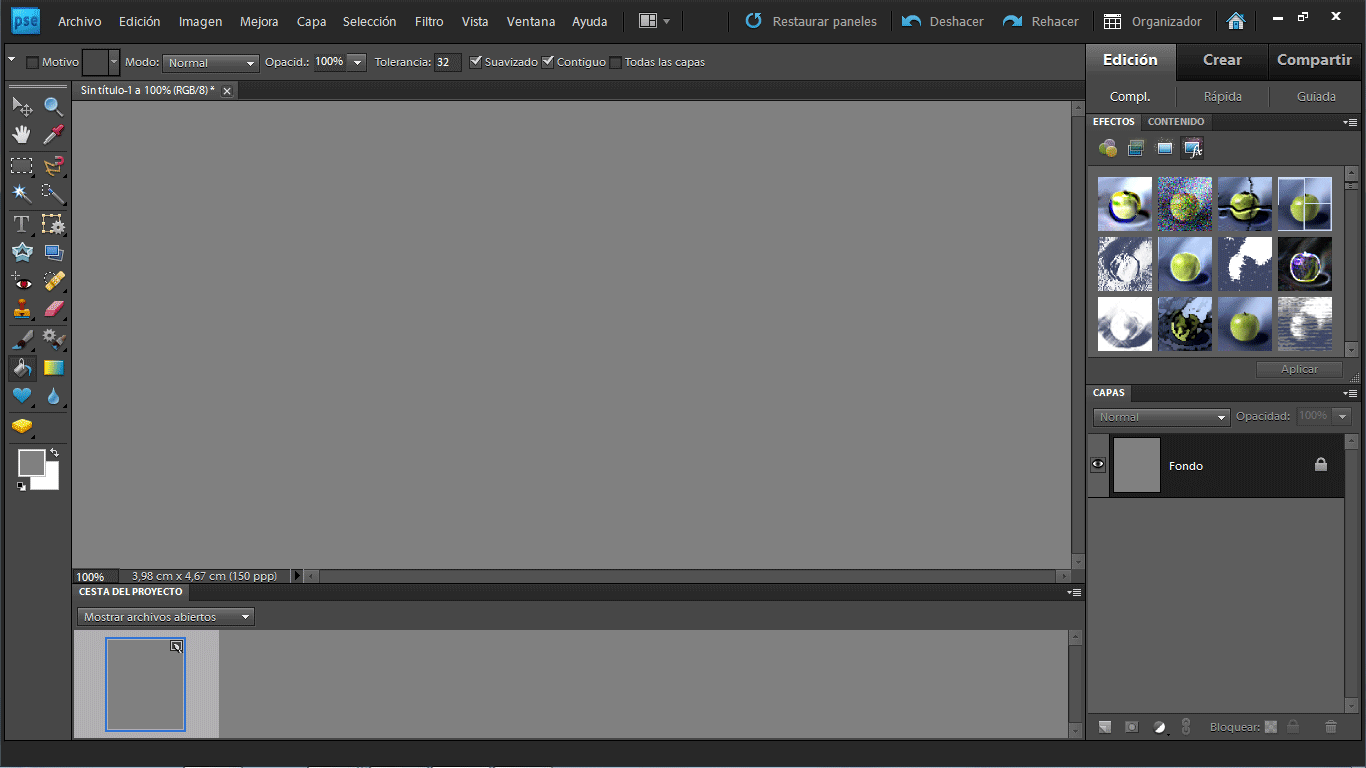Select the Hand tool
1366x768 pixels.
coord(21,135)
